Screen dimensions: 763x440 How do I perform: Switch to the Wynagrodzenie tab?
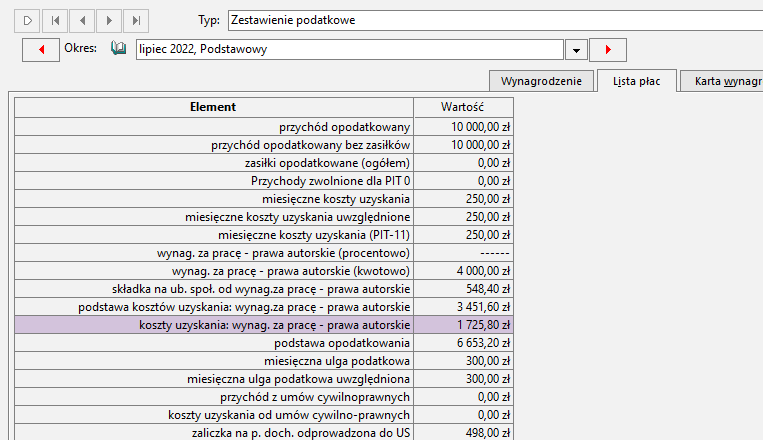coord(541,81)
